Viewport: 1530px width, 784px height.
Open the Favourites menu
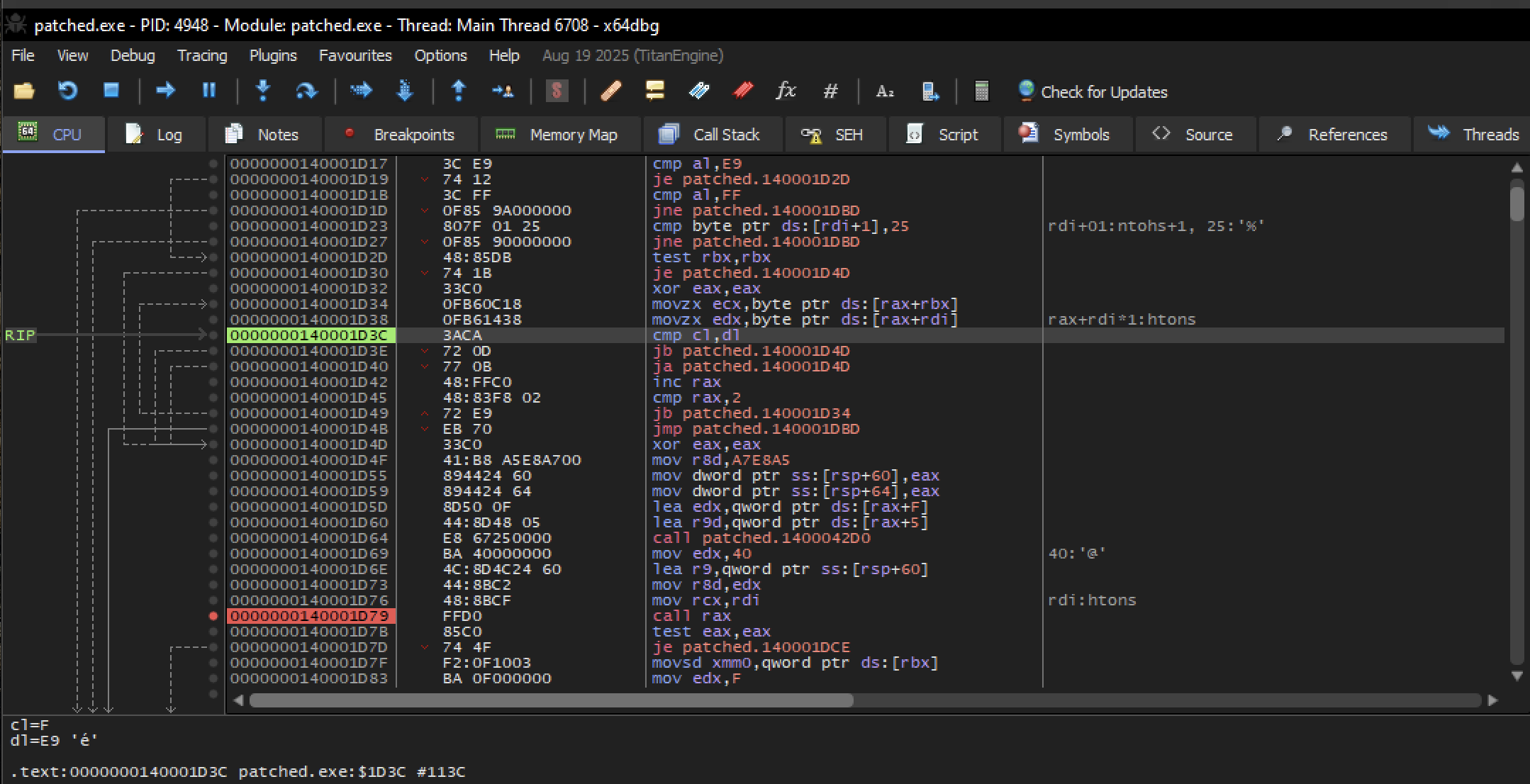(355, 55)
